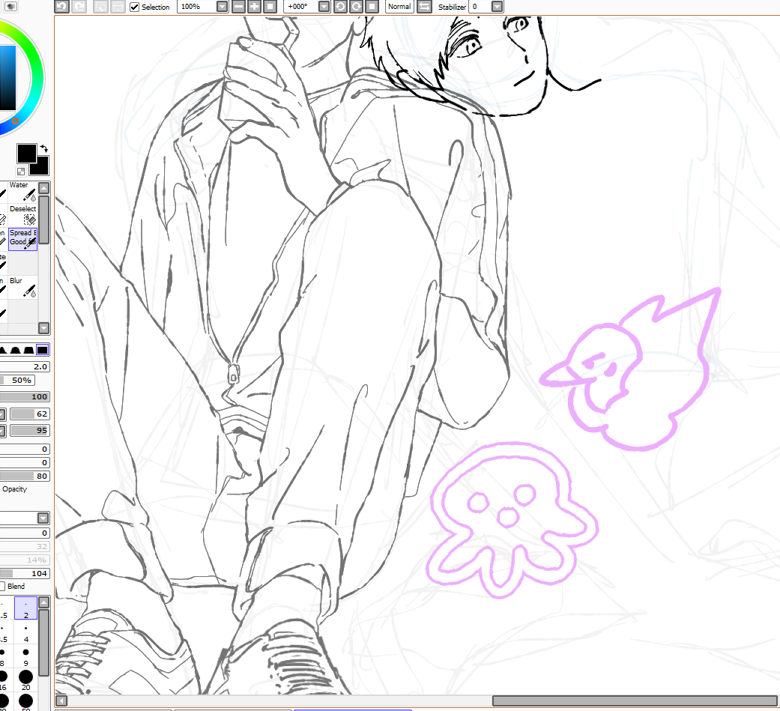This screenshot has height=711, width=780.
Task: Click the slider showing value 104
Action: coord(24,574)
